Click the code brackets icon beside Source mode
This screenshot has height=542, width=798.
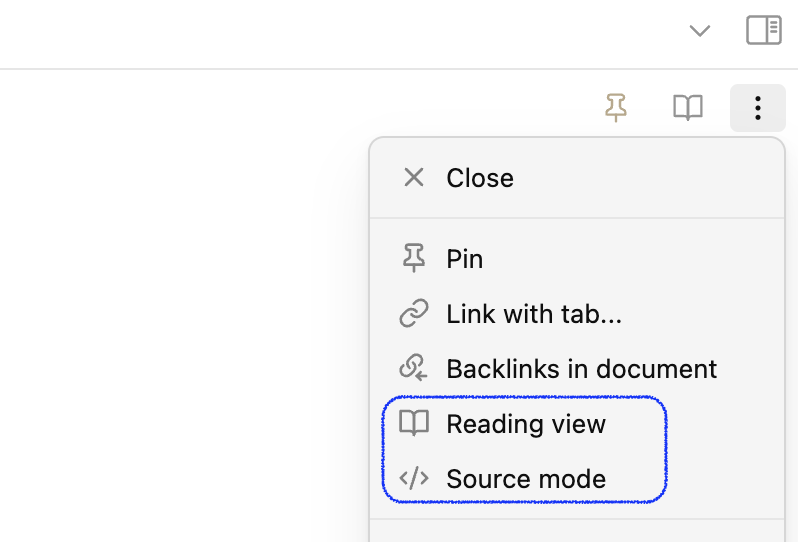tap(414, 478)
